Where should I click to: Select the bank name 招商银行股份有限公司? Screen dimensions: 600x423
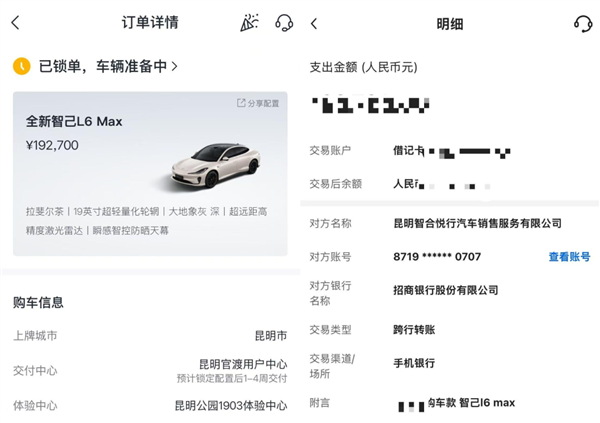tap(446, 290)
